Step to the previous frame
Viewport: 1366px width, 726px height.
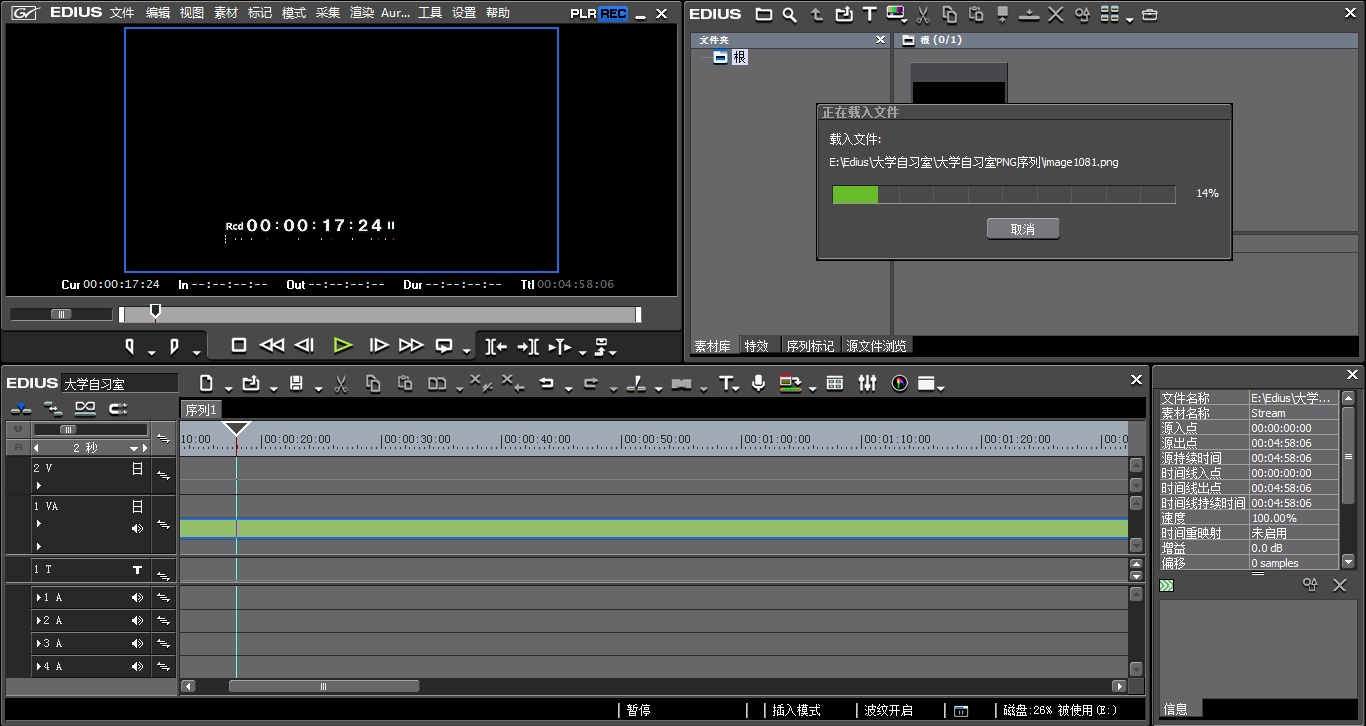[x=305, y=345]
